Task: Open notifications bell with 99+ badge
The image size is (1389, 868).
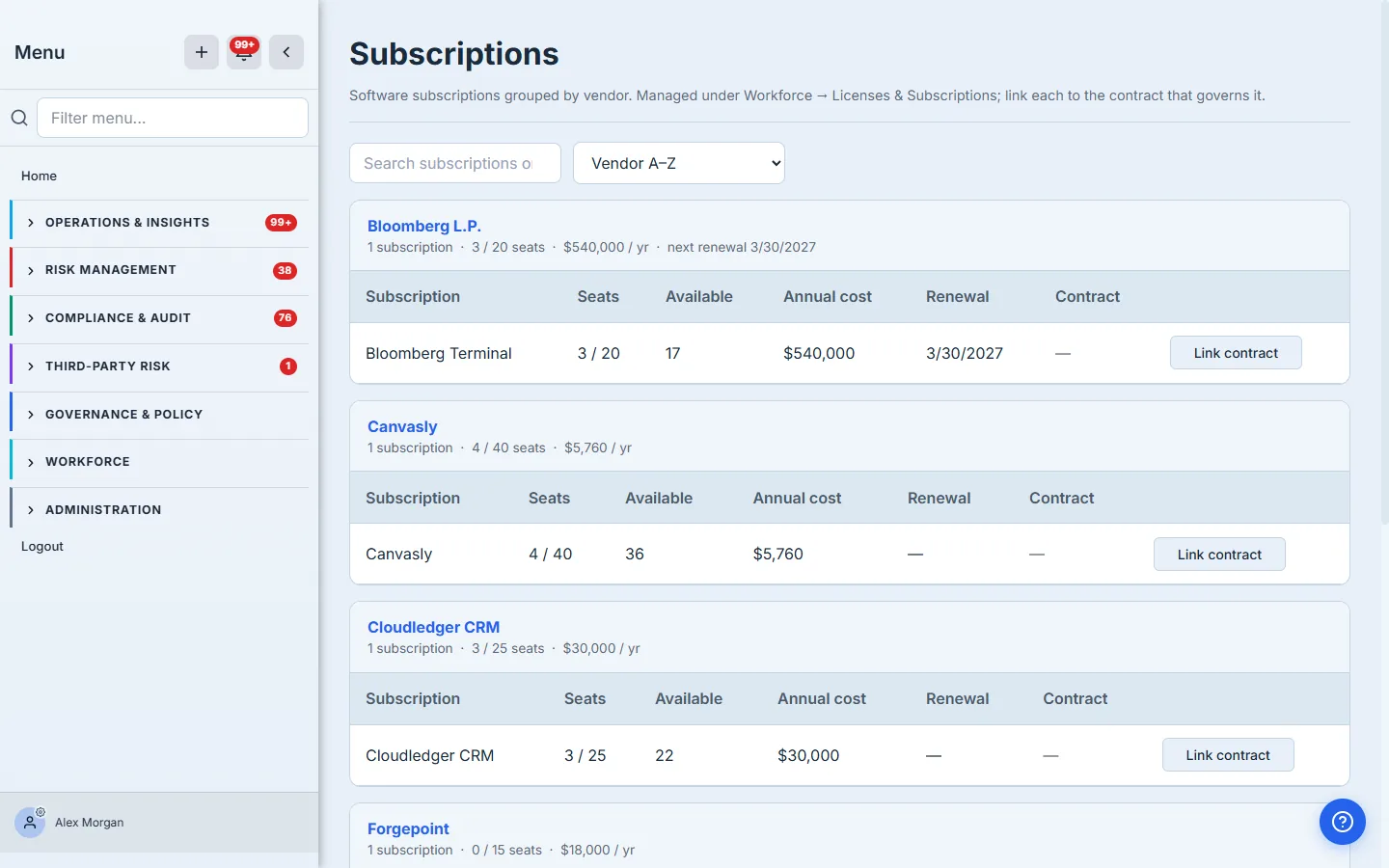Action: pos(244,52)
